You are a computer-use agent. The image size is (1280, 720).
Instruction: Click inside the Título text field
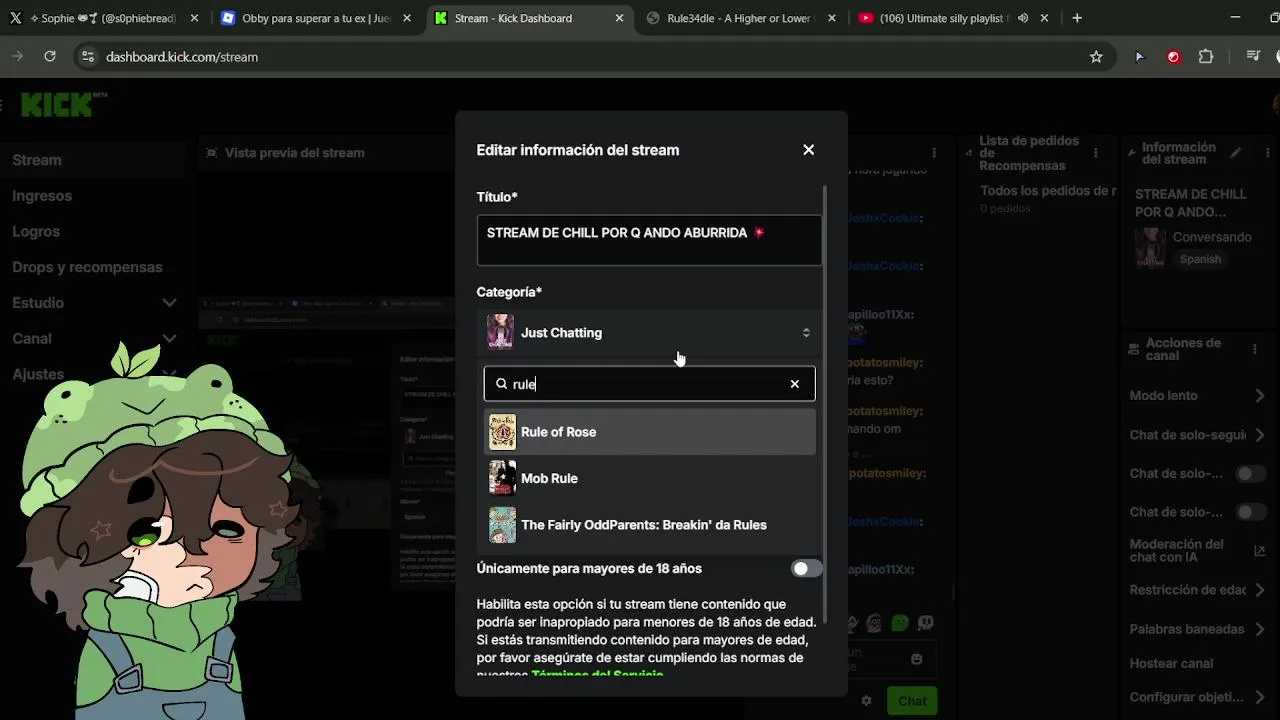[x=649, y=240]
